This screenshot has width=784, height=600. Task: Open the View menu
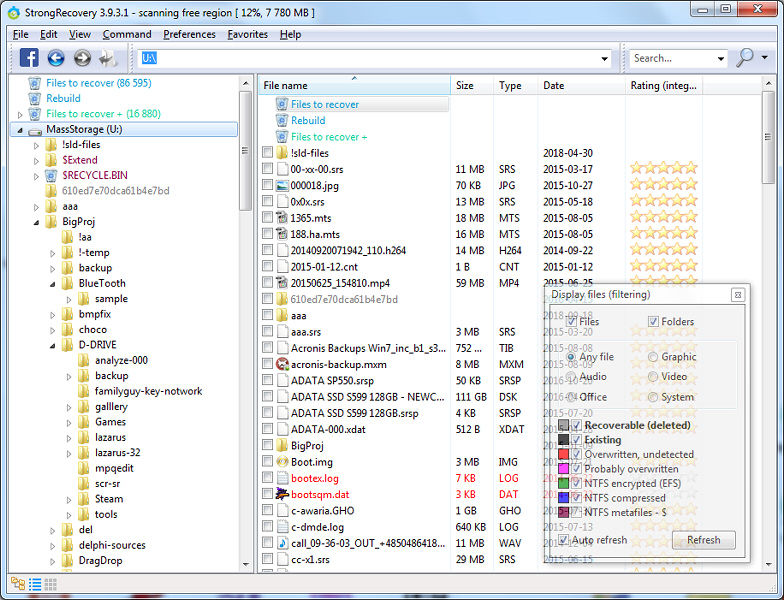click(80, 34)
